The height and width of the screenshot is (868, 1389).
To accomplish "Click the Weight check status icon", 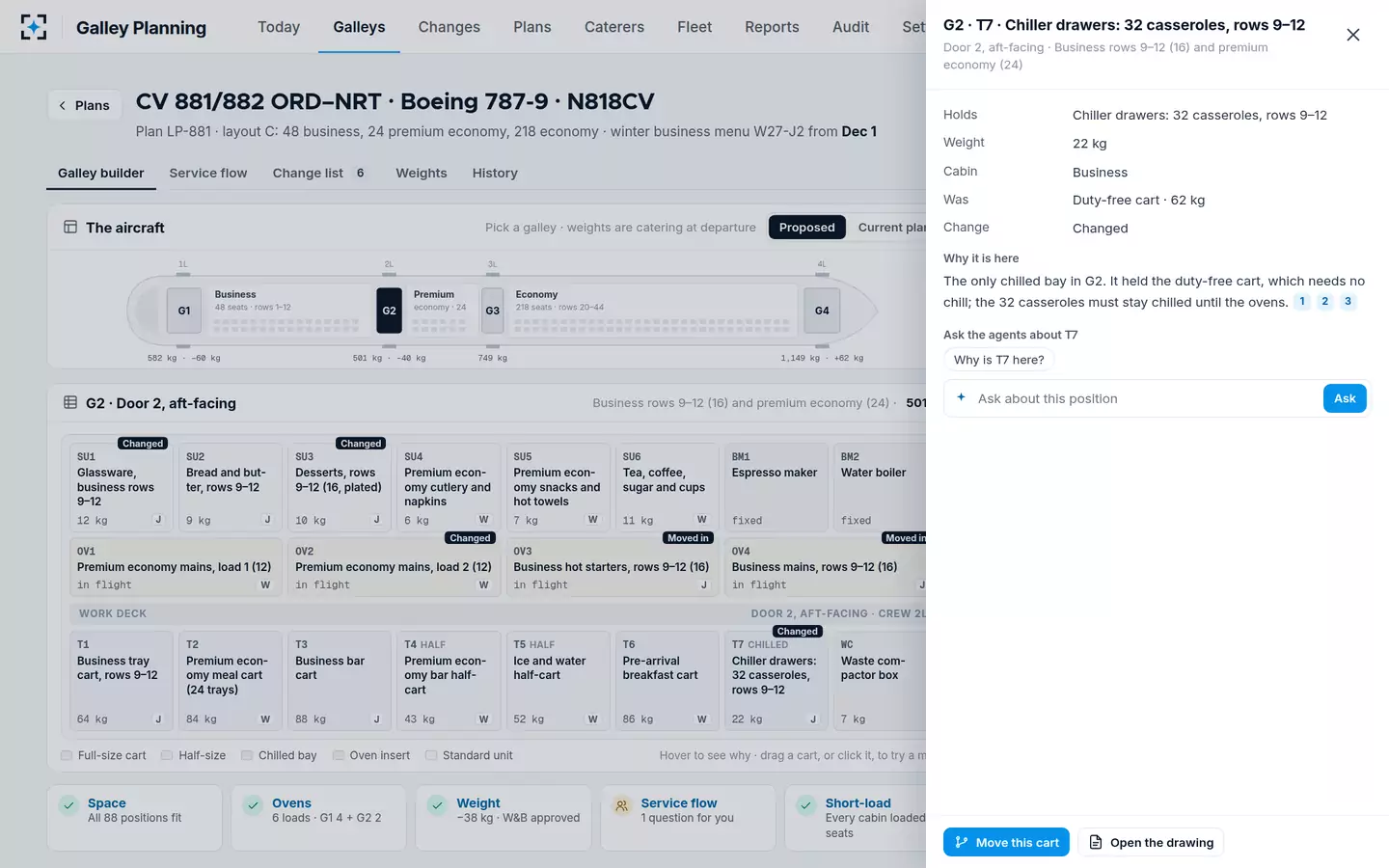I will (x=437, y=805).
